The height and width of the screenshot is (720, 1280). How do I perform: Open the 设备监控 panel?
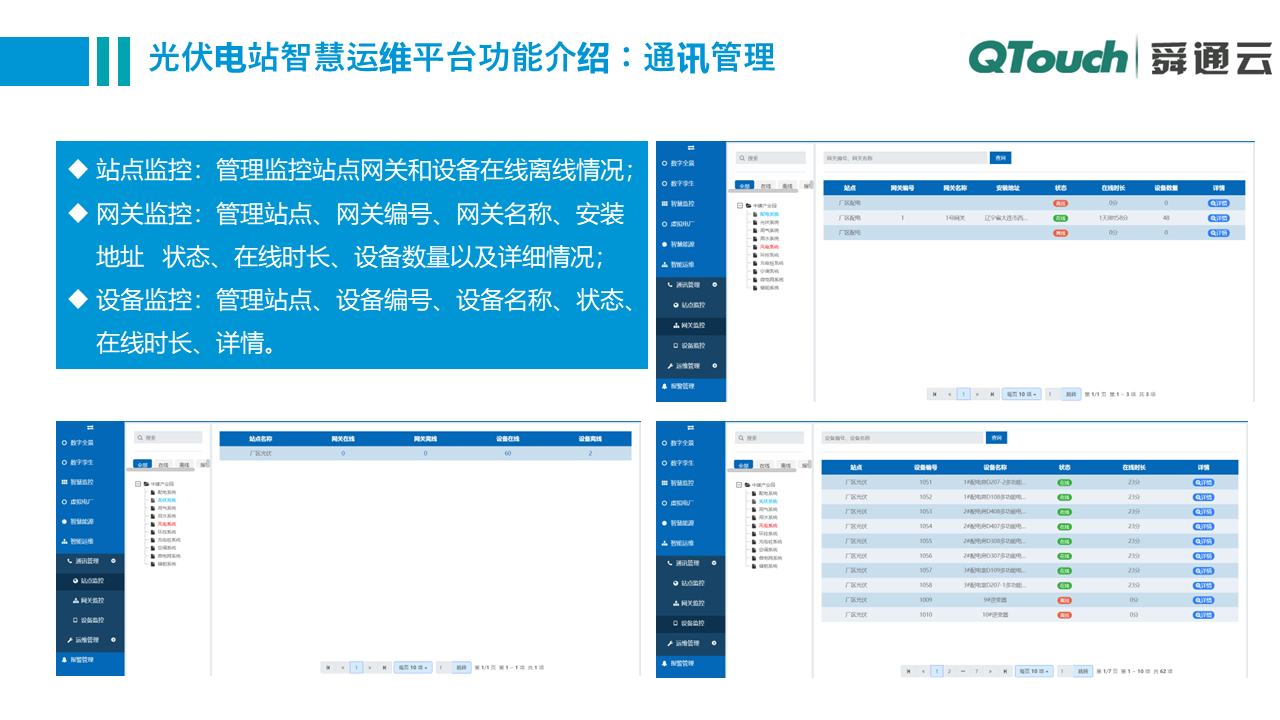(x=690, y=343)
